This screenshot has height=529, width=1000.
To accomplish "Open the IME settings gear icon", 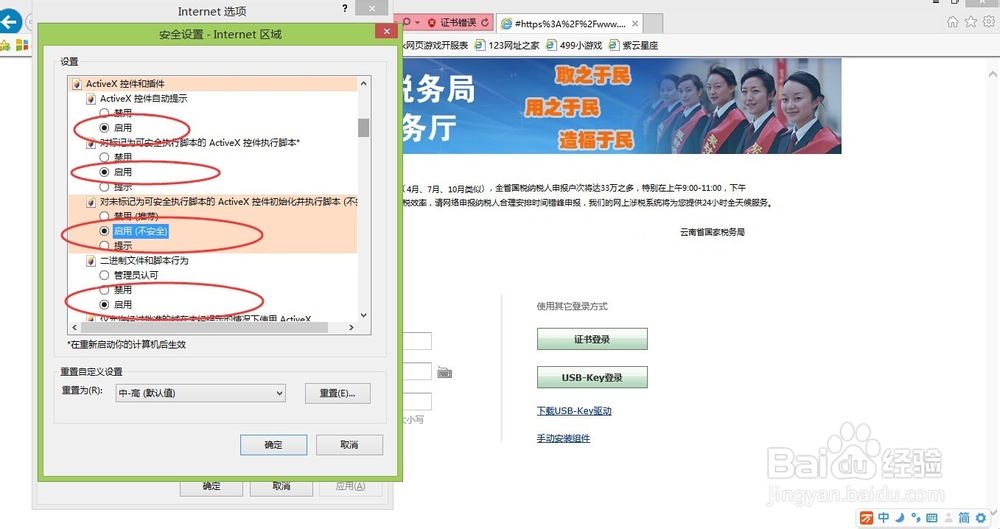I will pos(981,518).
